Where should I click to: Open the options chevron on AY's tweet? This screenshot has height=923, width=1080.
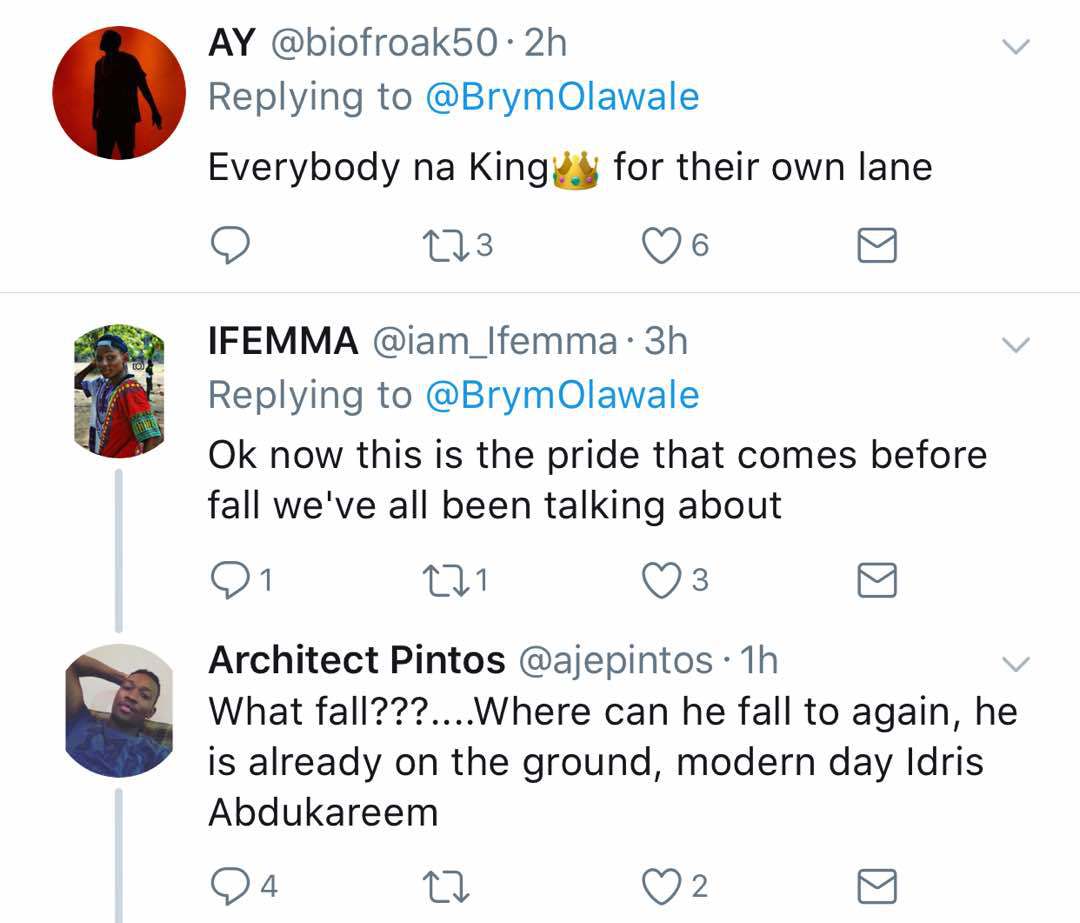click(1015, 46)
